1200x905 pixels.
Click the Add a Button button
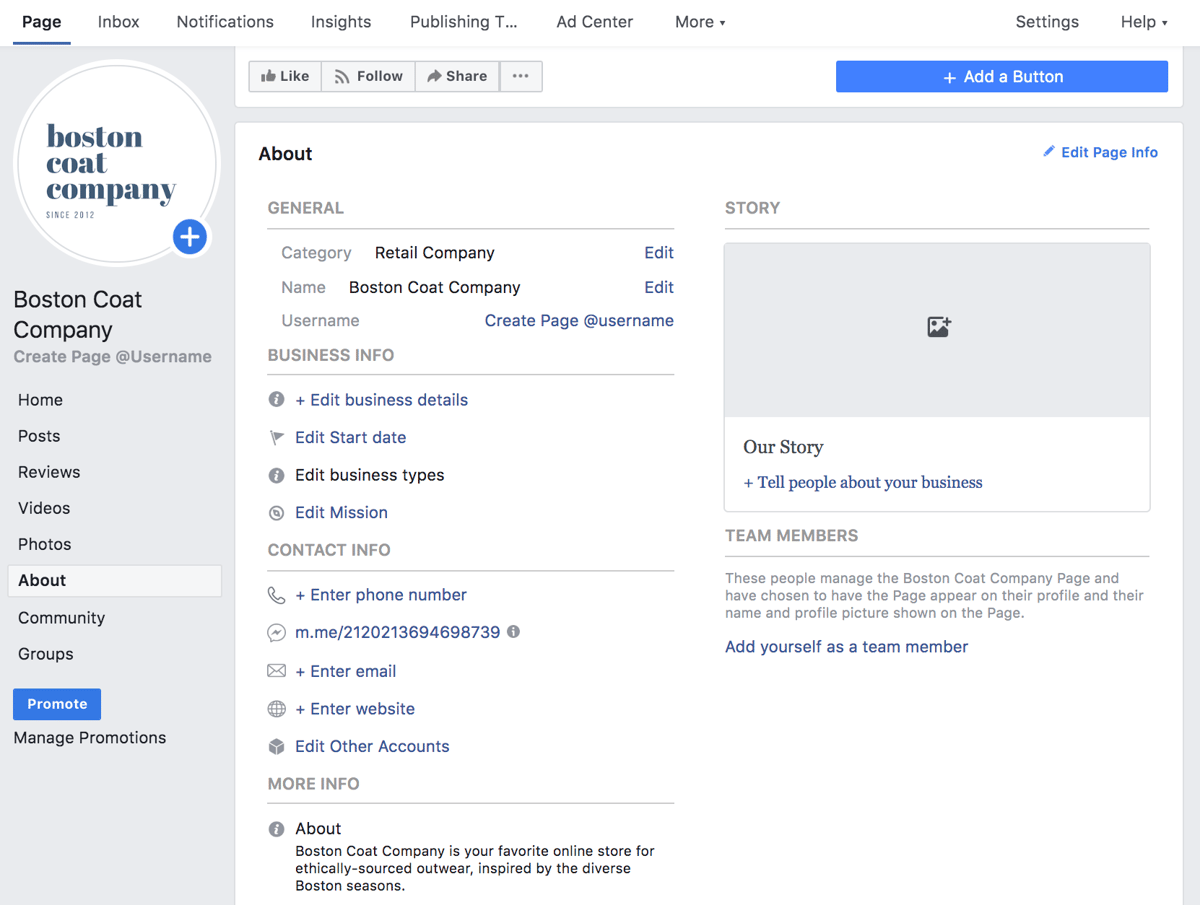(x=1001, y=76)
